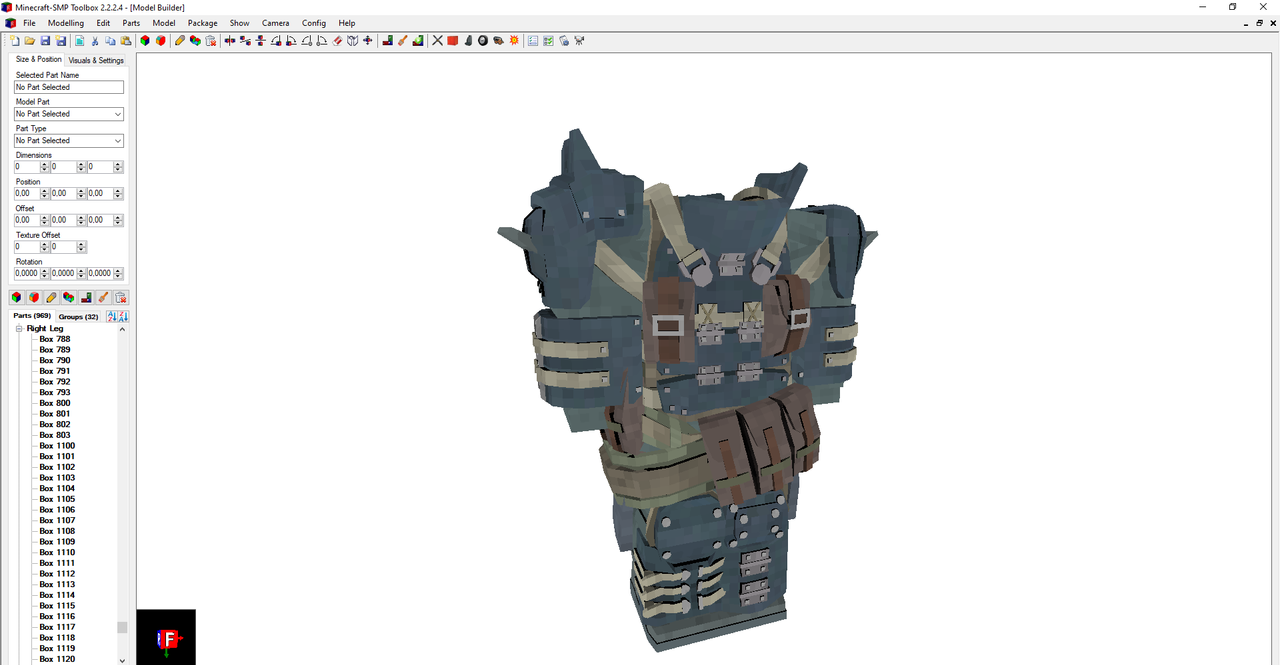Click the third Dimensions spinner arrows
Screen dimensions: 1280x665
(118, 167)
